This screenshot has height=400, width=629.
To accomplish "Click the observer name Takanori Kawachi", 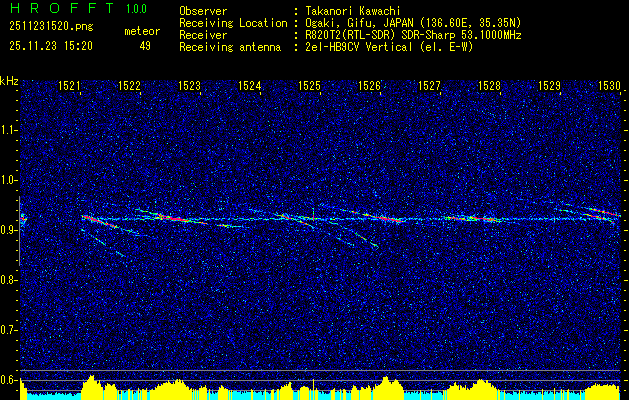I will [x=353, y=11].
